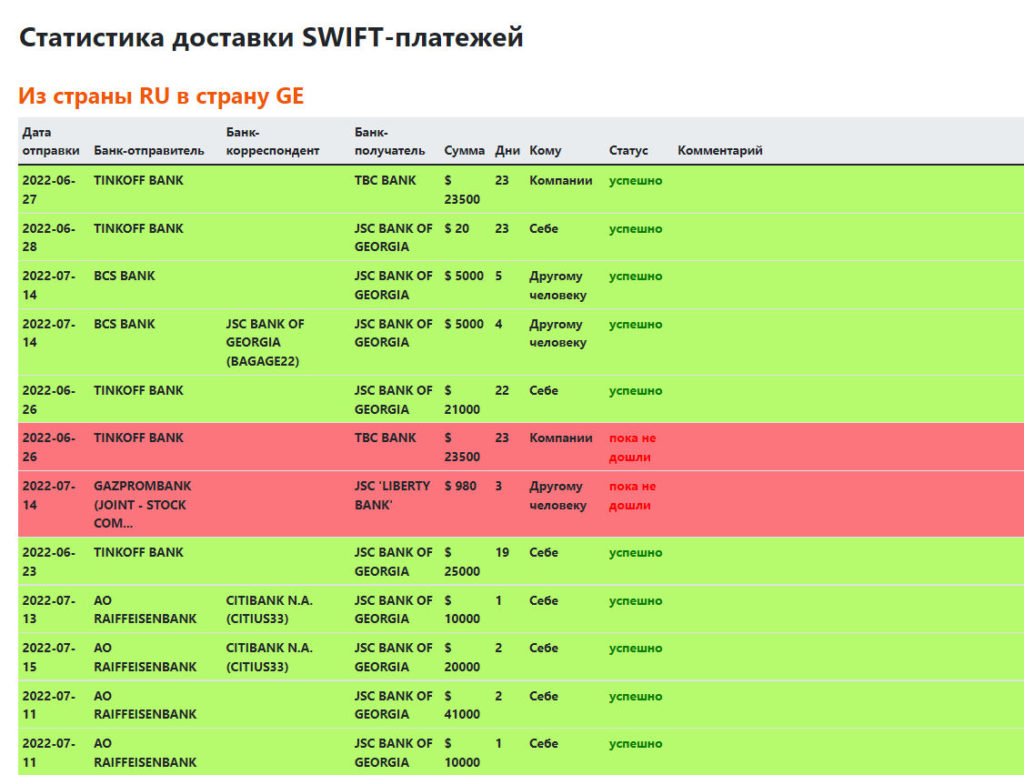
Task: Sort by the "Сумма" column header
Action: [462, 151]
